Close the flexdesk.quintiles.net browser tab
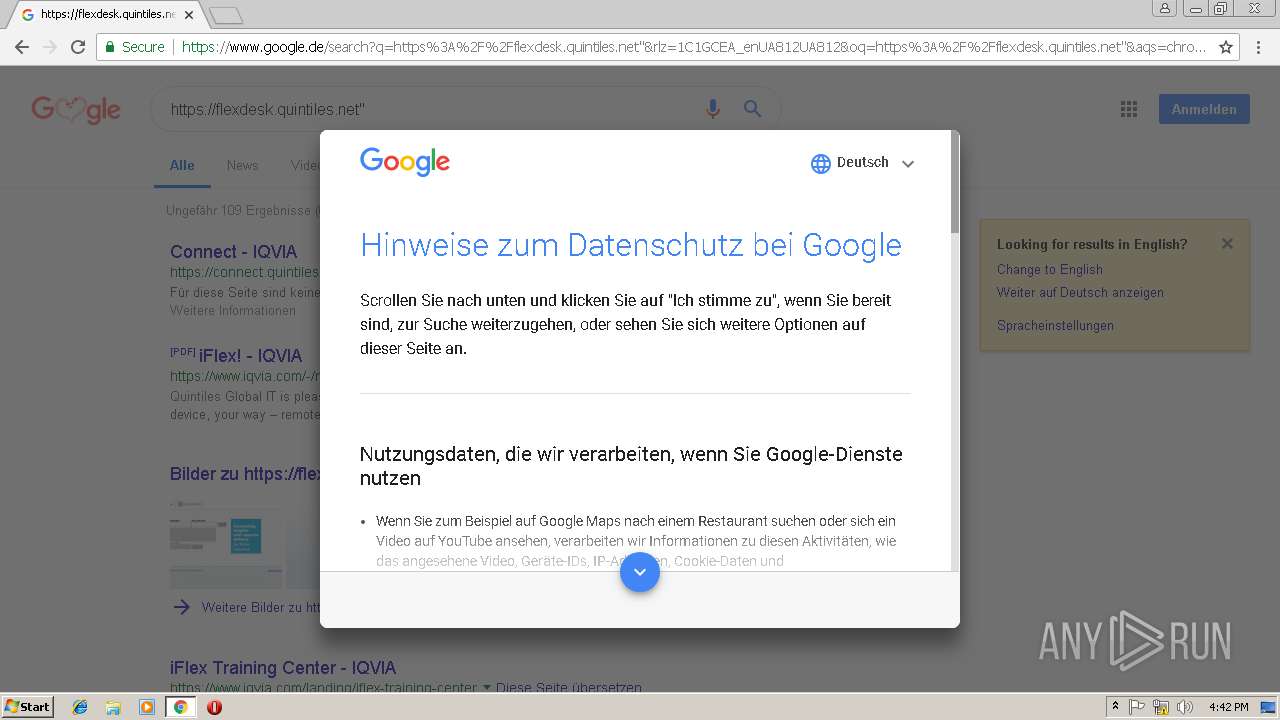 pos(189,15)
